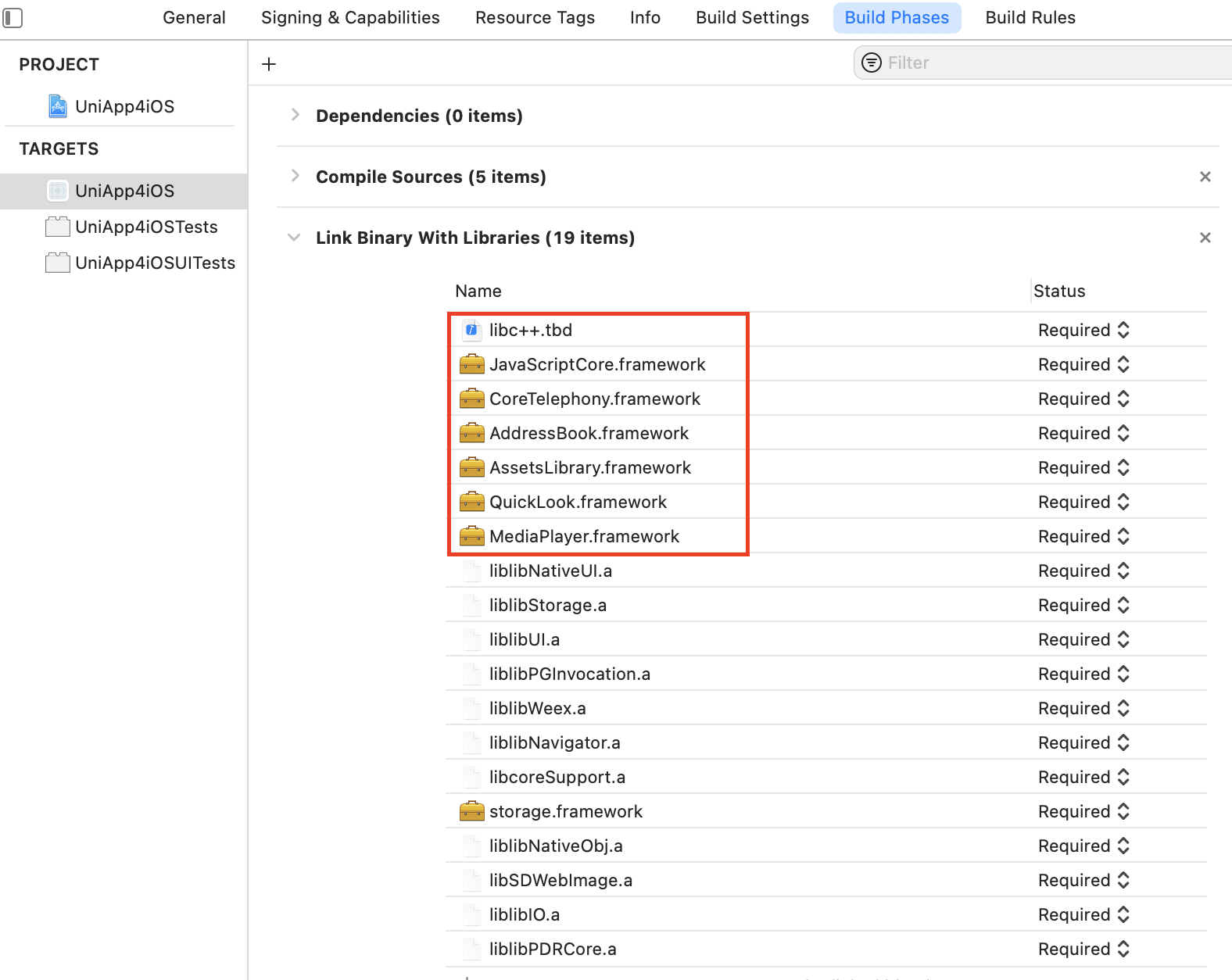Open the Status popup for AddressBook.framework

(1083, 433)
